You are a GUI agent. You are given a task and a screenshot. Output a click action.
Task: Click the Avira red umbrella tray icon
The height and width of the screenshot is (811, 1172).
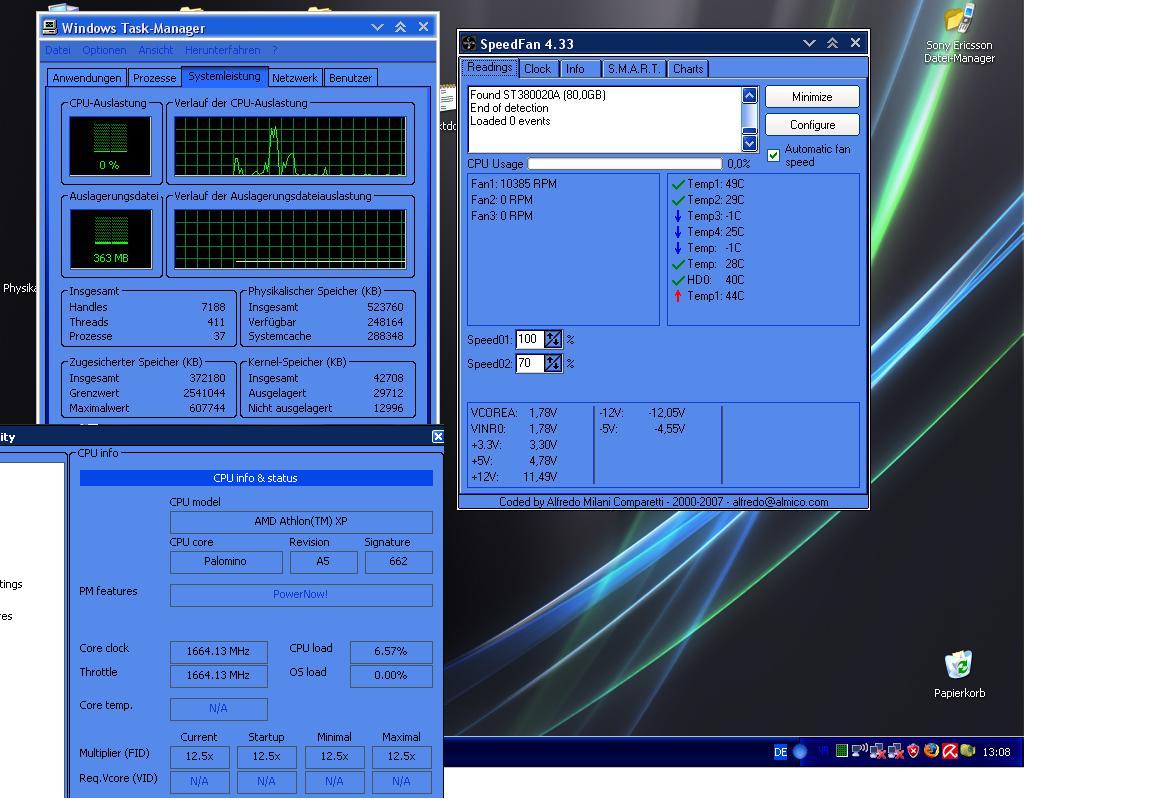point(949,751)
